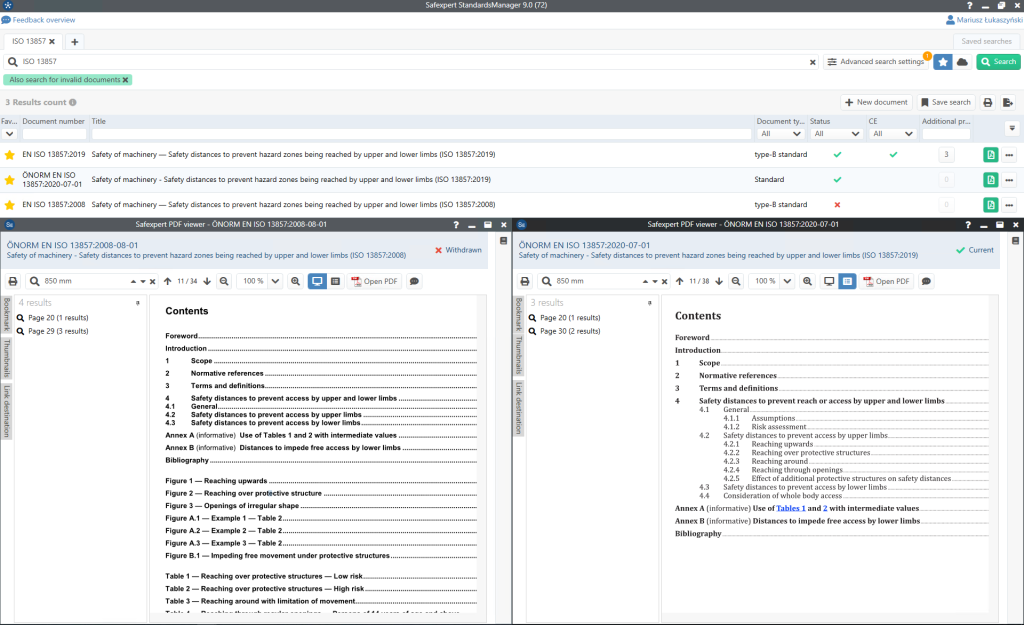Open PDF for EN ISO 13857:2019 row

point(991,155)
